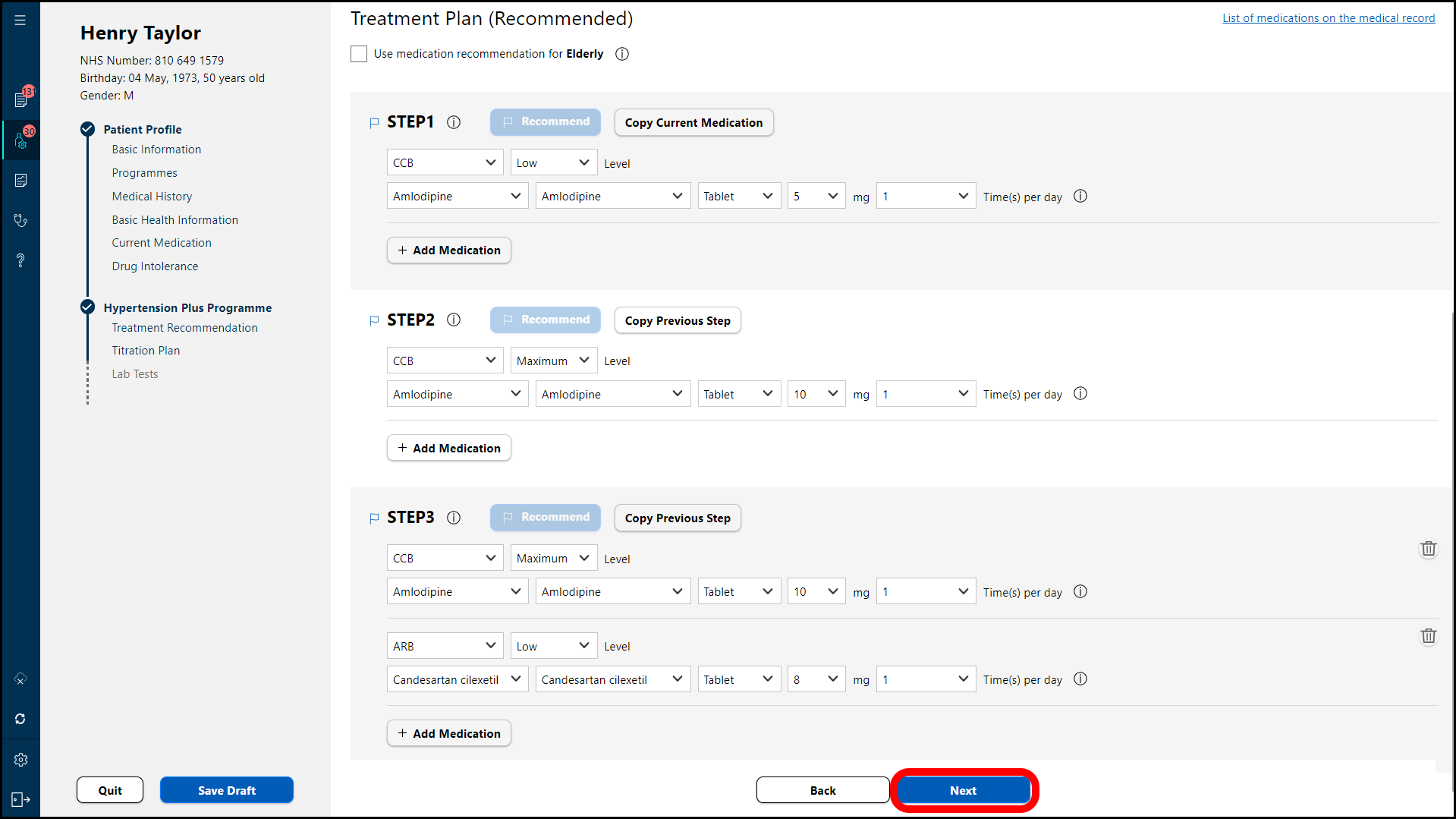Click the refresh sync icon in sidebar

click(x=20, y=719)
